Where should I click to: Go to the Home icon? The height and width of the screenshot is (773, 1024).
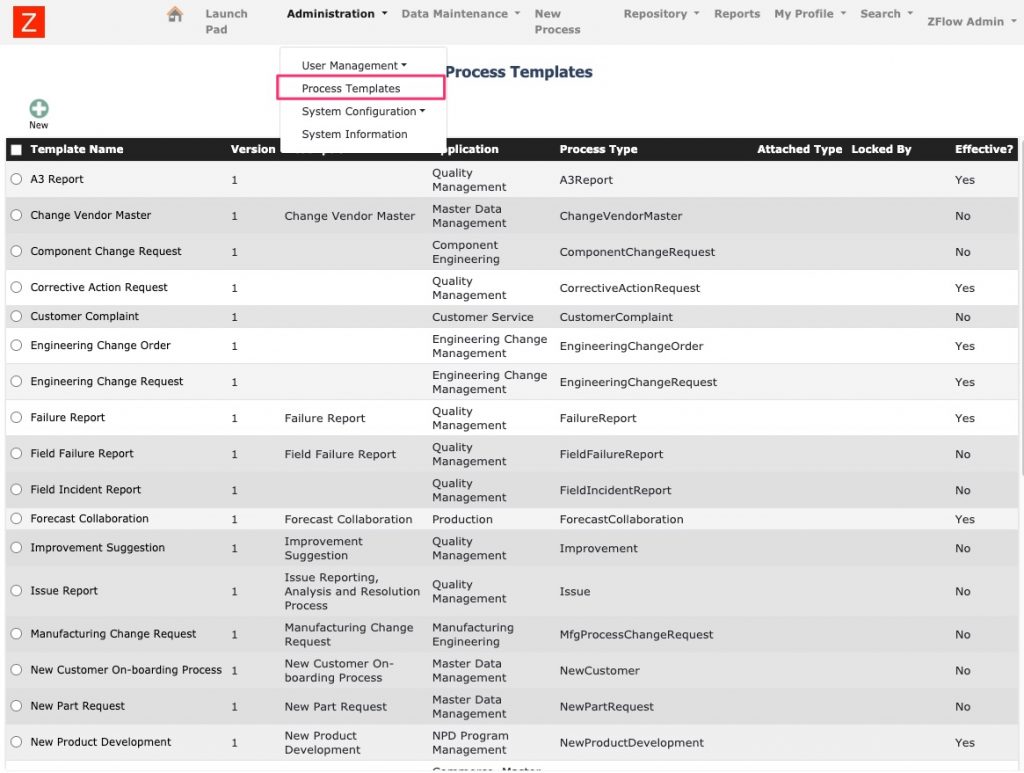pos(175,14)
